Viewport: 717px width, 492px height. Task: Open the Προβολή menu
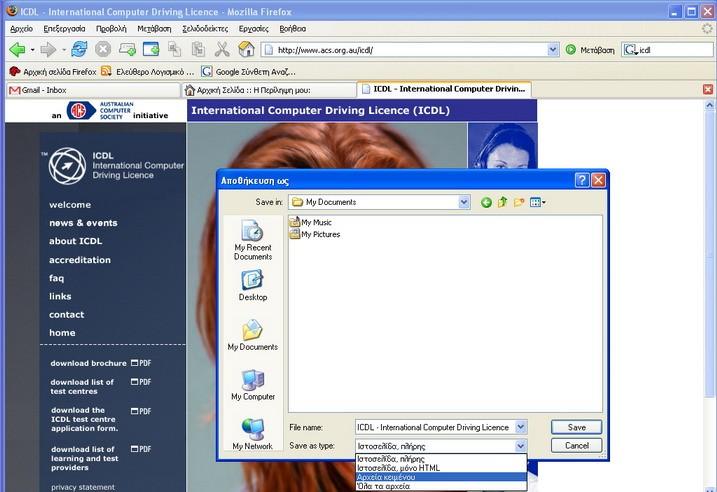pyautogui.click(x=111, y=28)
